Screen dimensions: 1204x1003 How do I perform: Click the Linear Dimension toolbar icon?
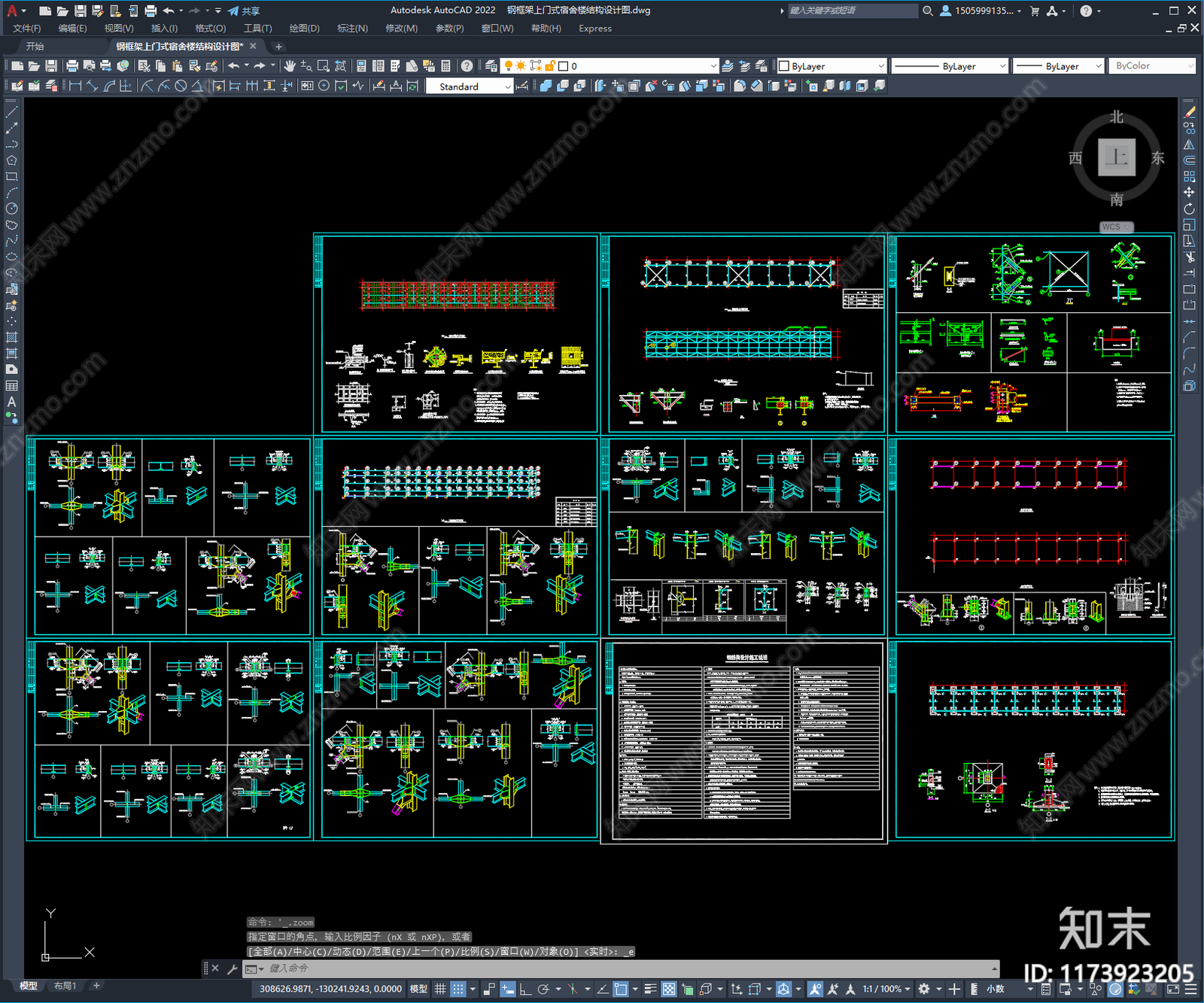pos(75,86)
